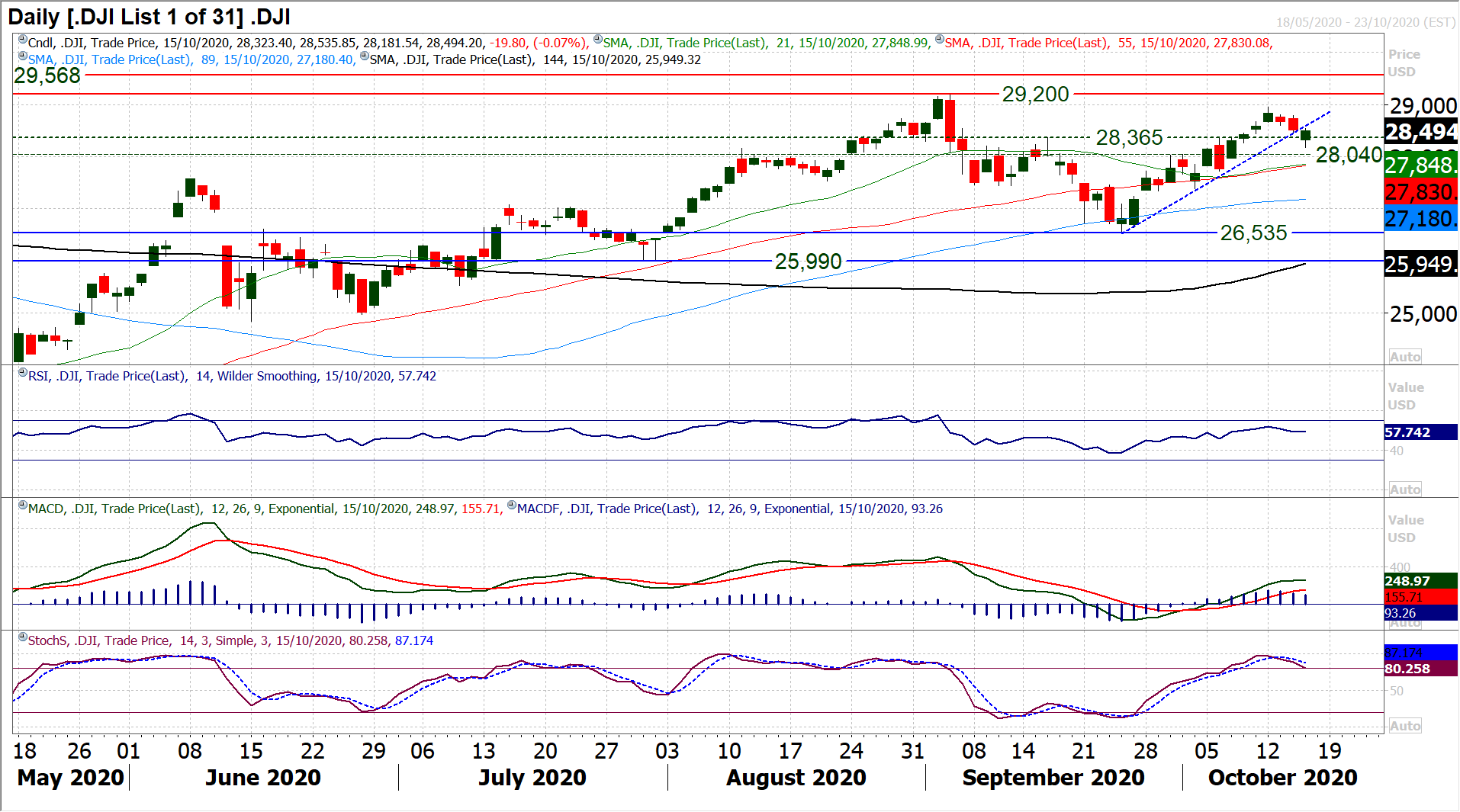Click the 29,000 price axis label
Viewport: 1460px width, 812px height.
(1423, 106)
